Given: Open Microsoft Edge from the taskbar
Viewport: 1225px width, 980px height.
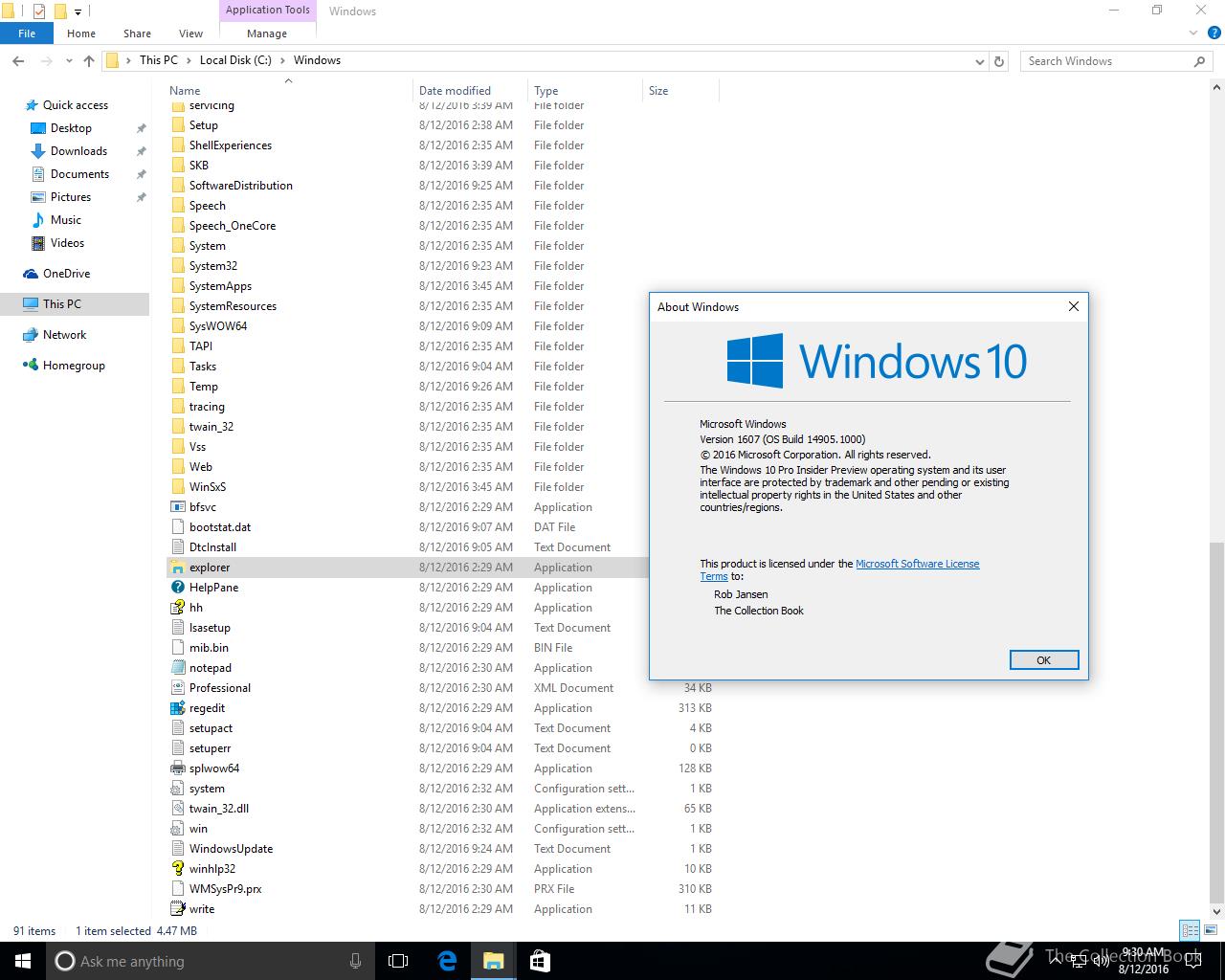Looking at the screenshot, I should [x=447, y=961].
